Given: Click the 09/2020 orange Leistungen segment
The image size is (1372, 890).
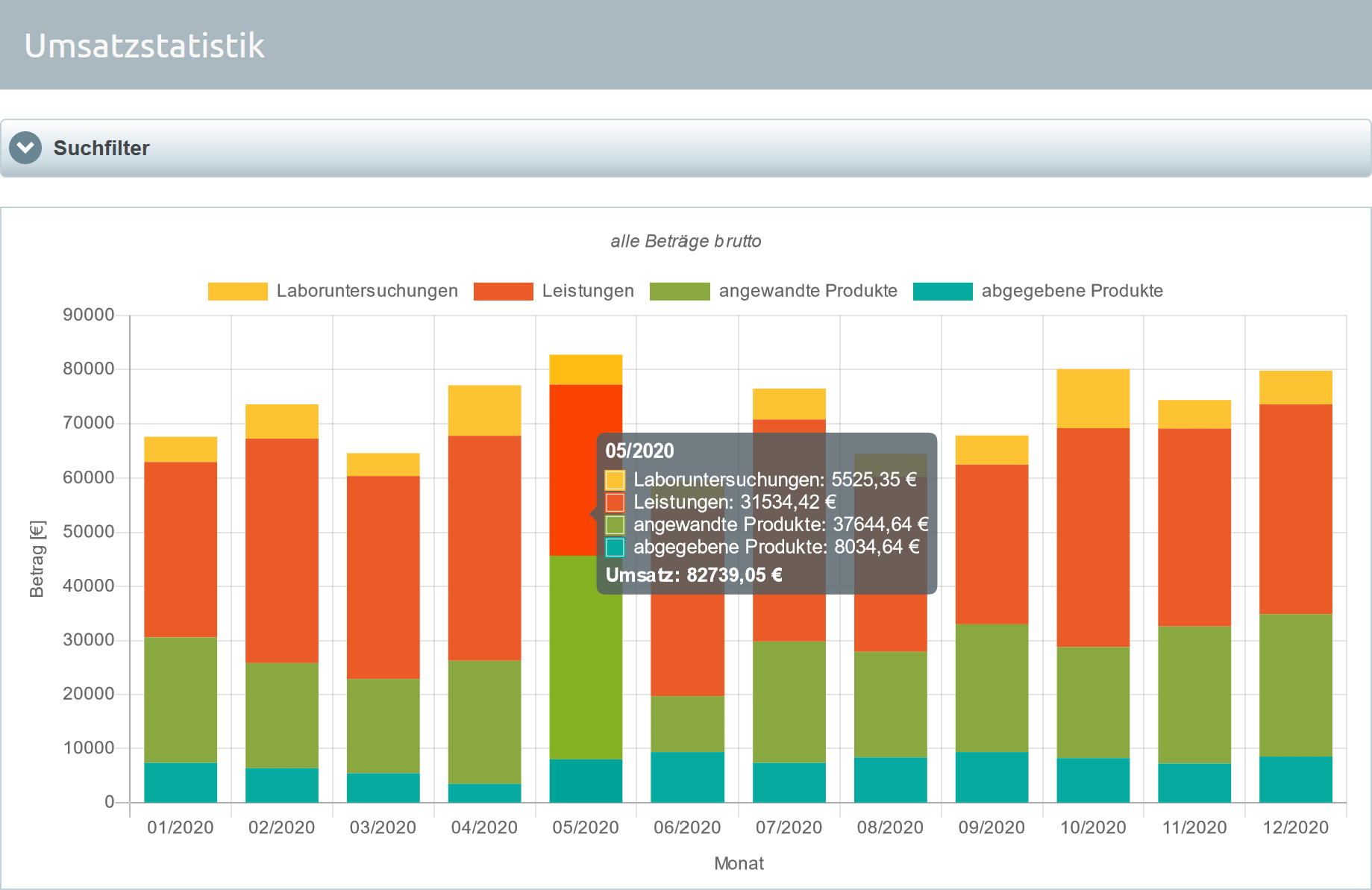Looking at the screenshot, I should pos(992,545).
